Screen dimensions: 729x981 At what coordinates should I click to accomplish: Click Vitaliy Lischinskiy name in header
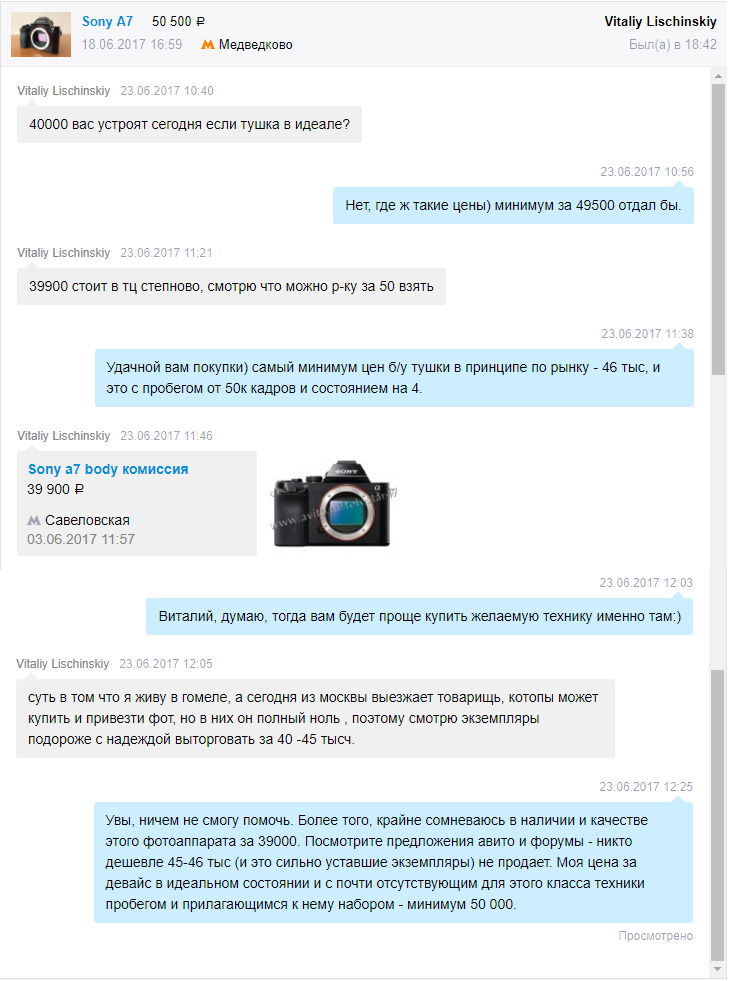tap(660, 21)
